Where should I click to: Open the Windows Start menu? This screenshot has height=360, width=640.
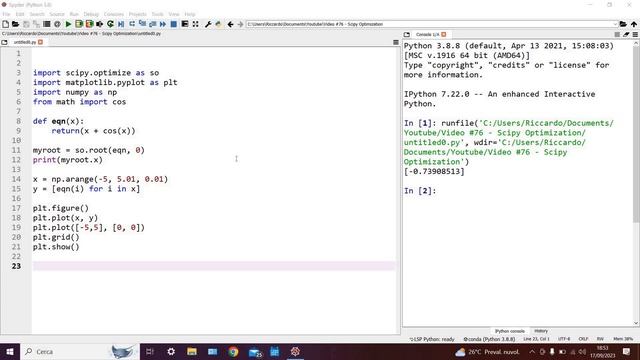(10, 351)
